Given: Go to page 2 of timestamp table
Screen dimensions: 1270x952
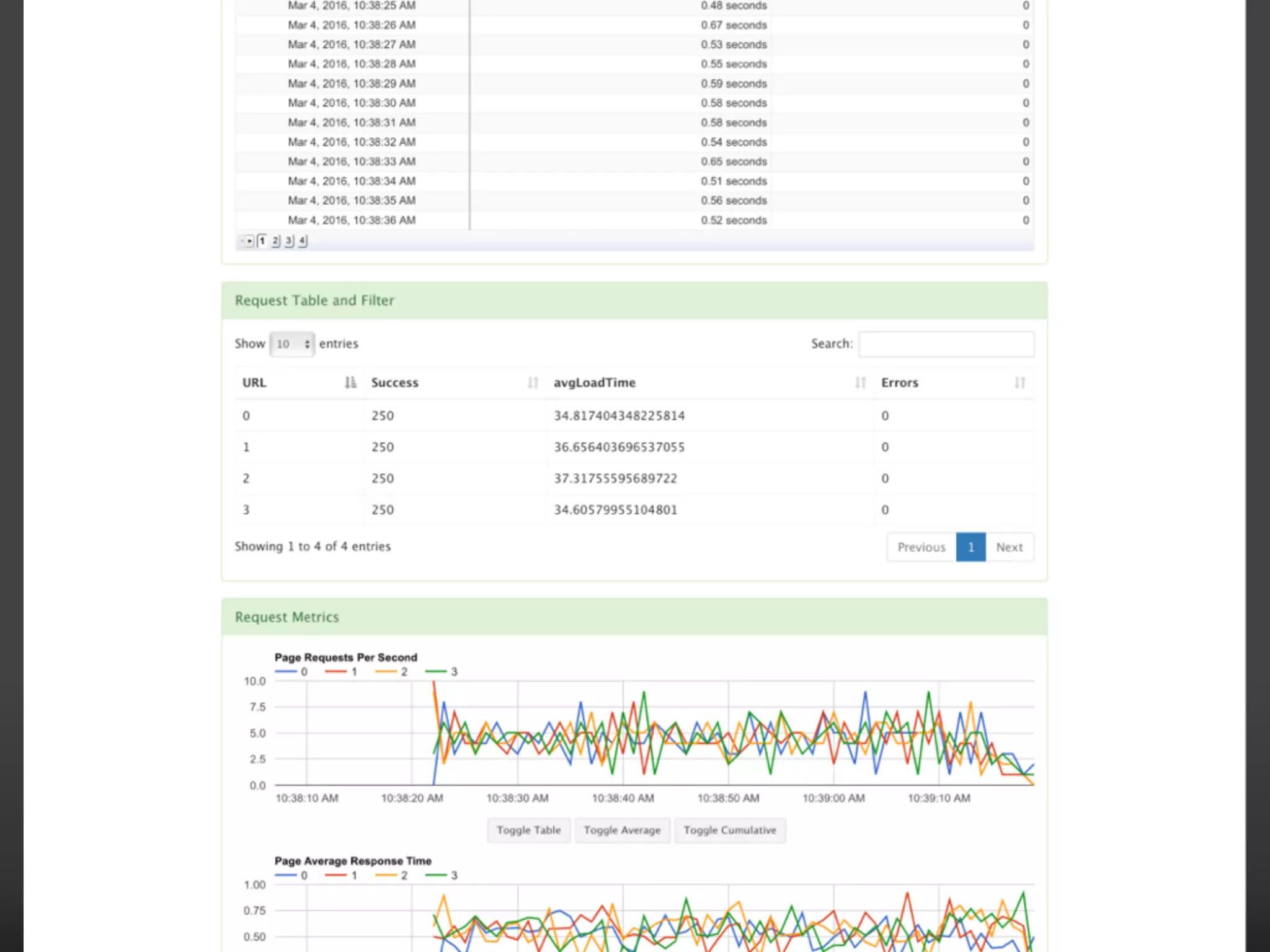Looking at the screenshot, I should click(x=275, y=241).
